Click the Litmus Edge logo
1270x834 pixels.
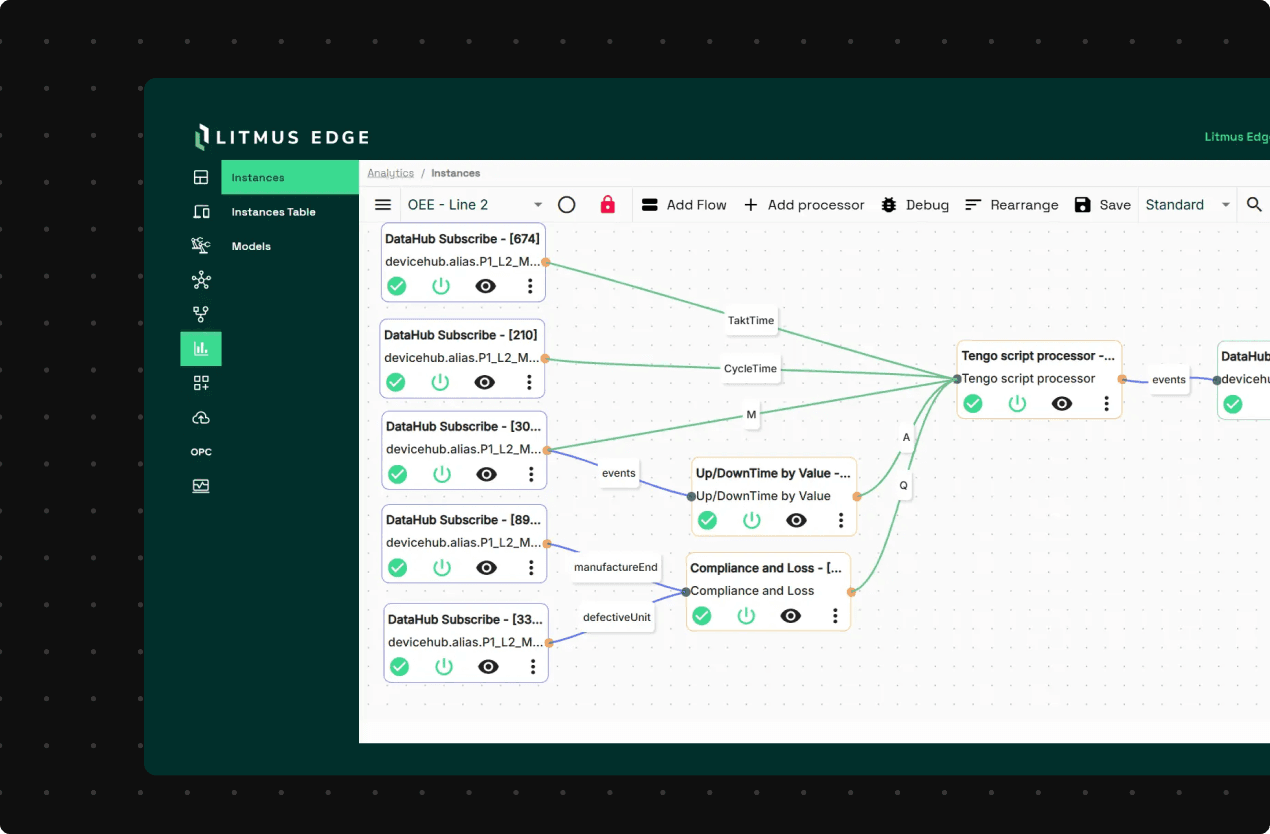[282, 137]
